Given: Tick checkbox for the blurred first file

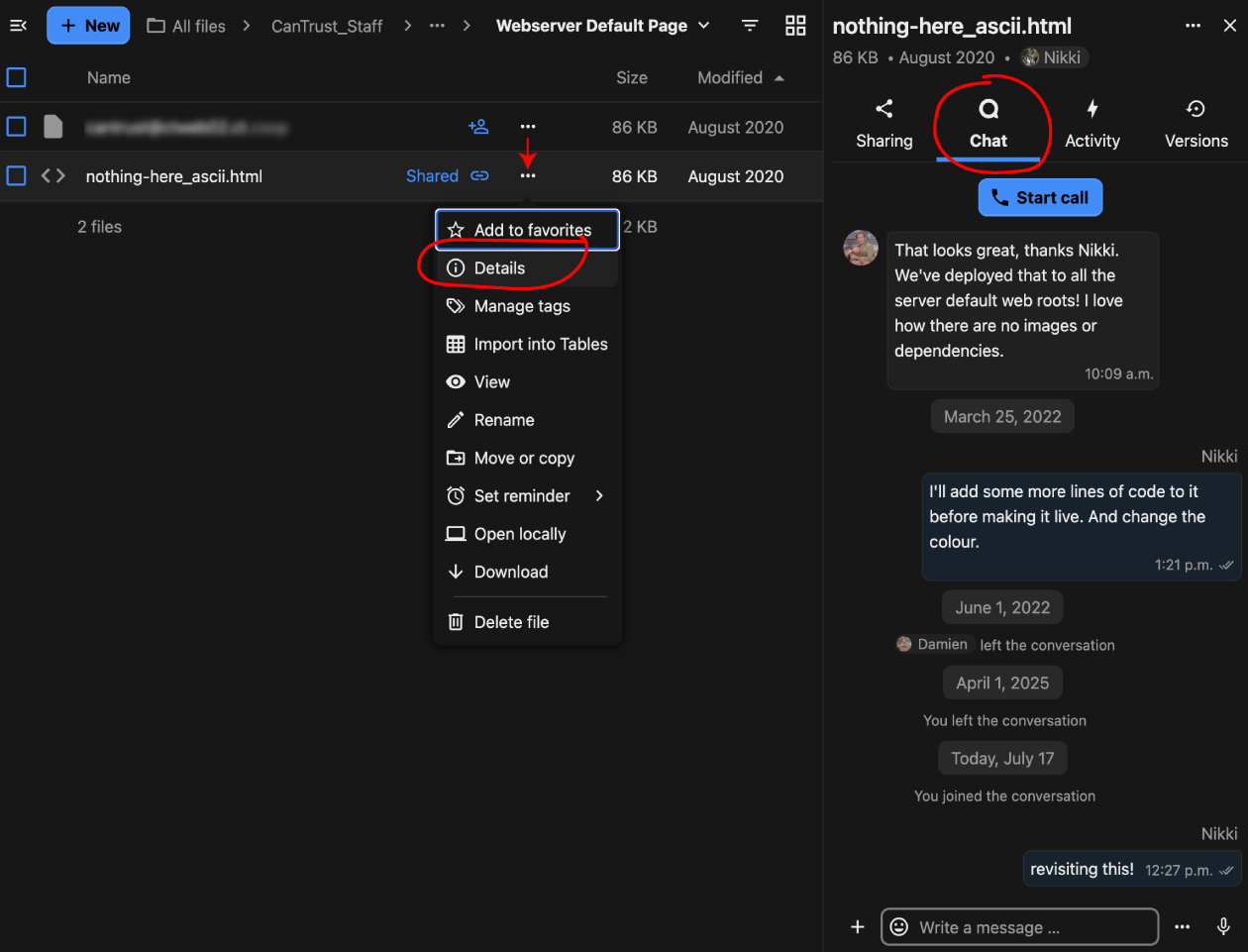Looking at the screenshot, I should [17, 127].
